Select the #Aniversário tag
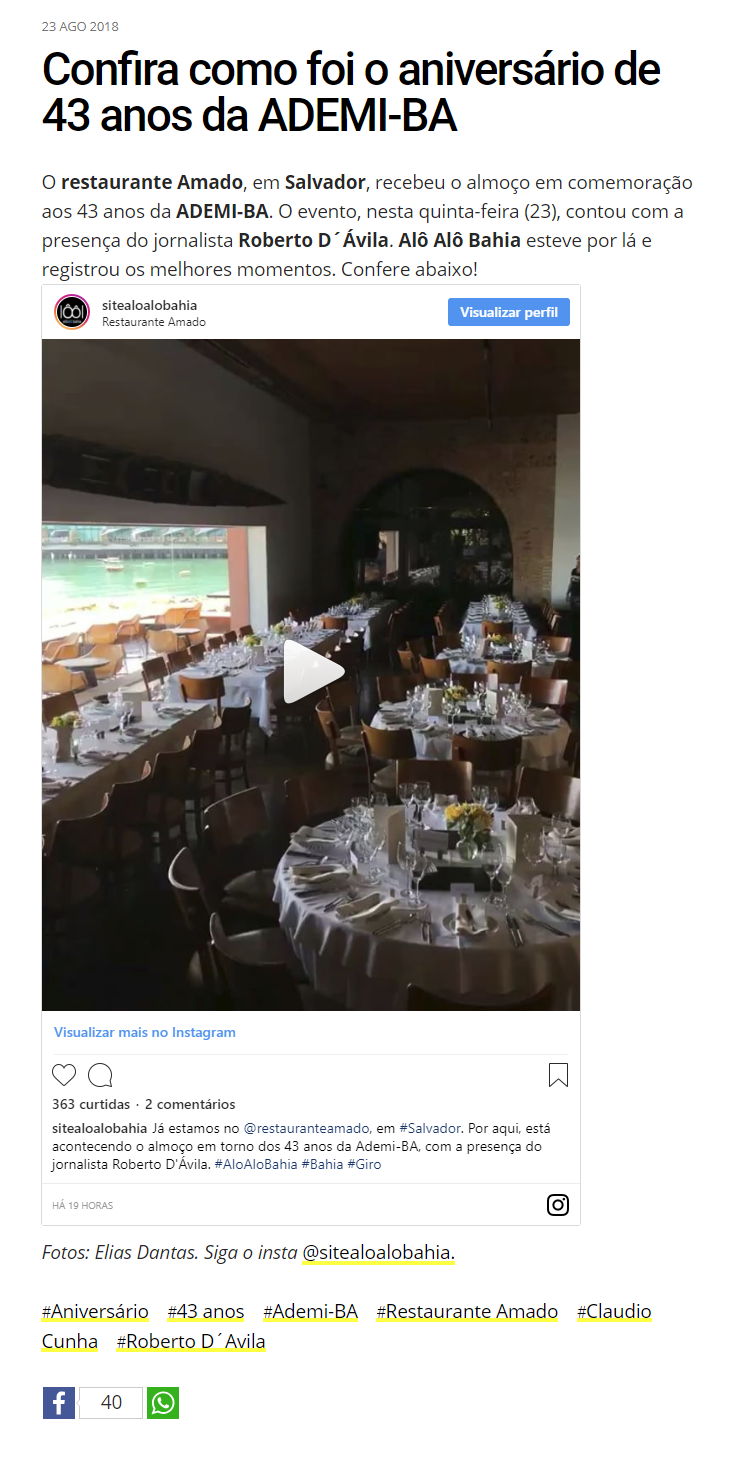The height and width of the screenshot is (1468, 740). pyautogui.click(x=95, y=1311)
